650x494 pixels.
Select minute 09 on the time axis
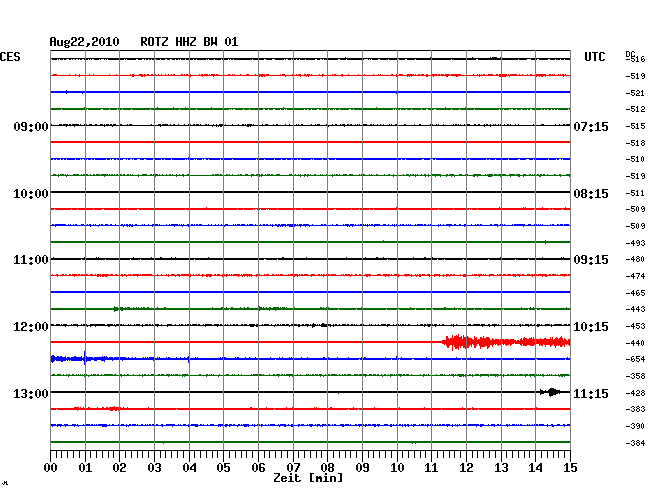[362, 468]
